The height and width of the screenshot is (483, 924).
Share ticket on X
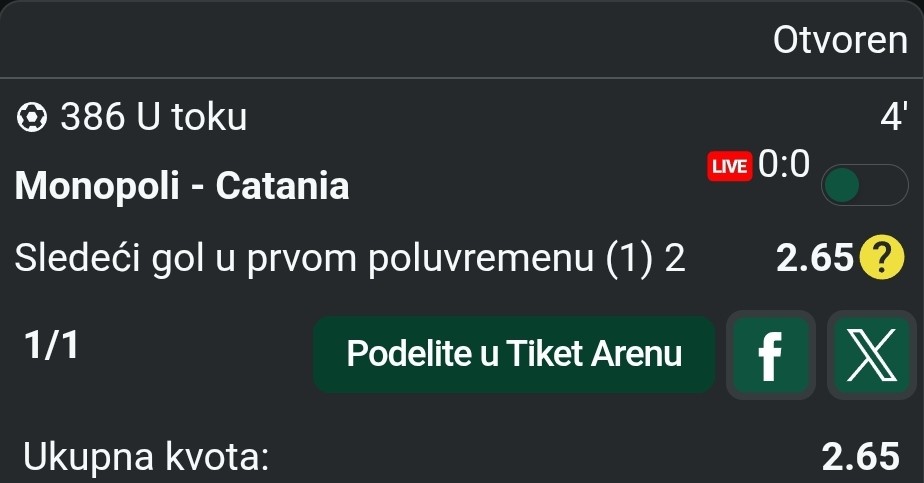tap(871, 355)
